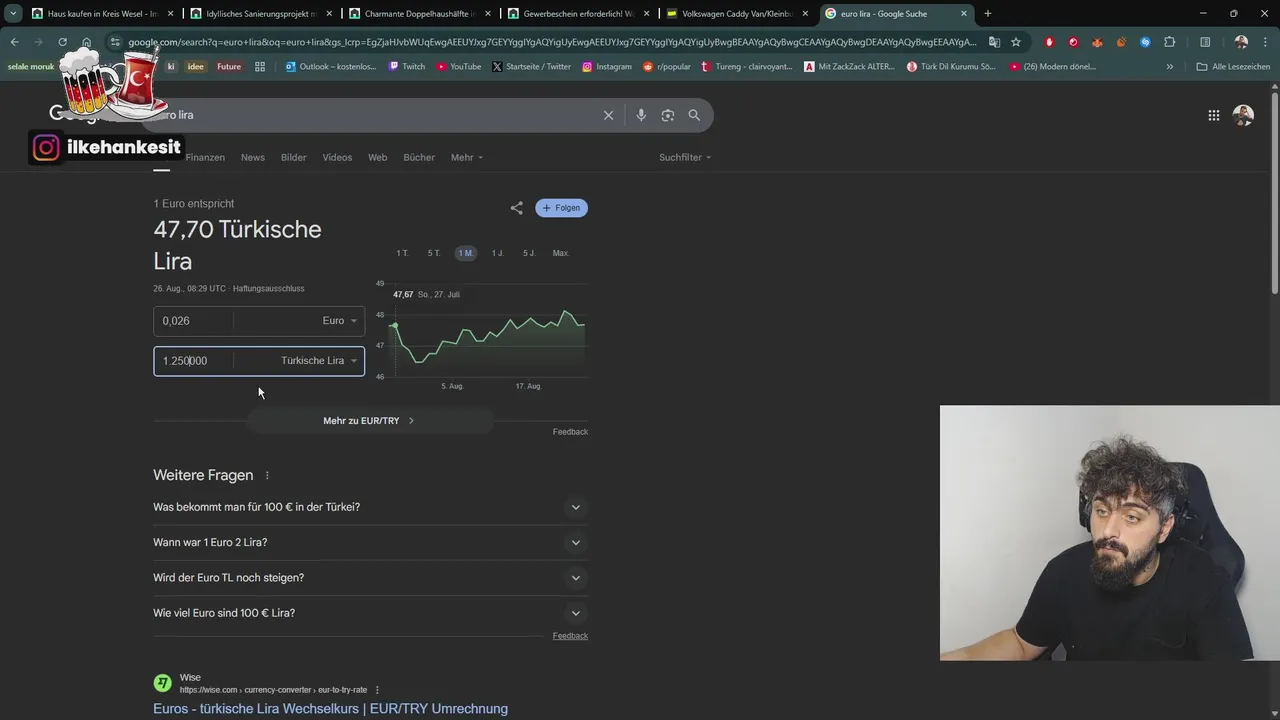1280x720 pixels.
Task: Select the 1 M. chart range
Action: [466, 253]
